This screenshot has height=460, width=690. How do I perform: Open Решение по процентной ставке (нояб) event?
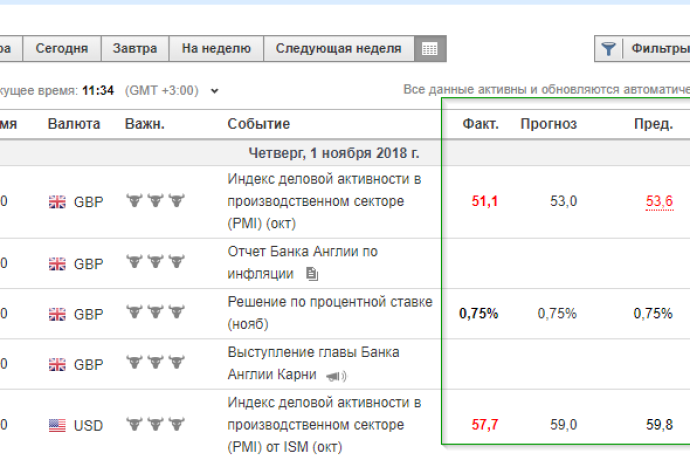pos(330,313)
